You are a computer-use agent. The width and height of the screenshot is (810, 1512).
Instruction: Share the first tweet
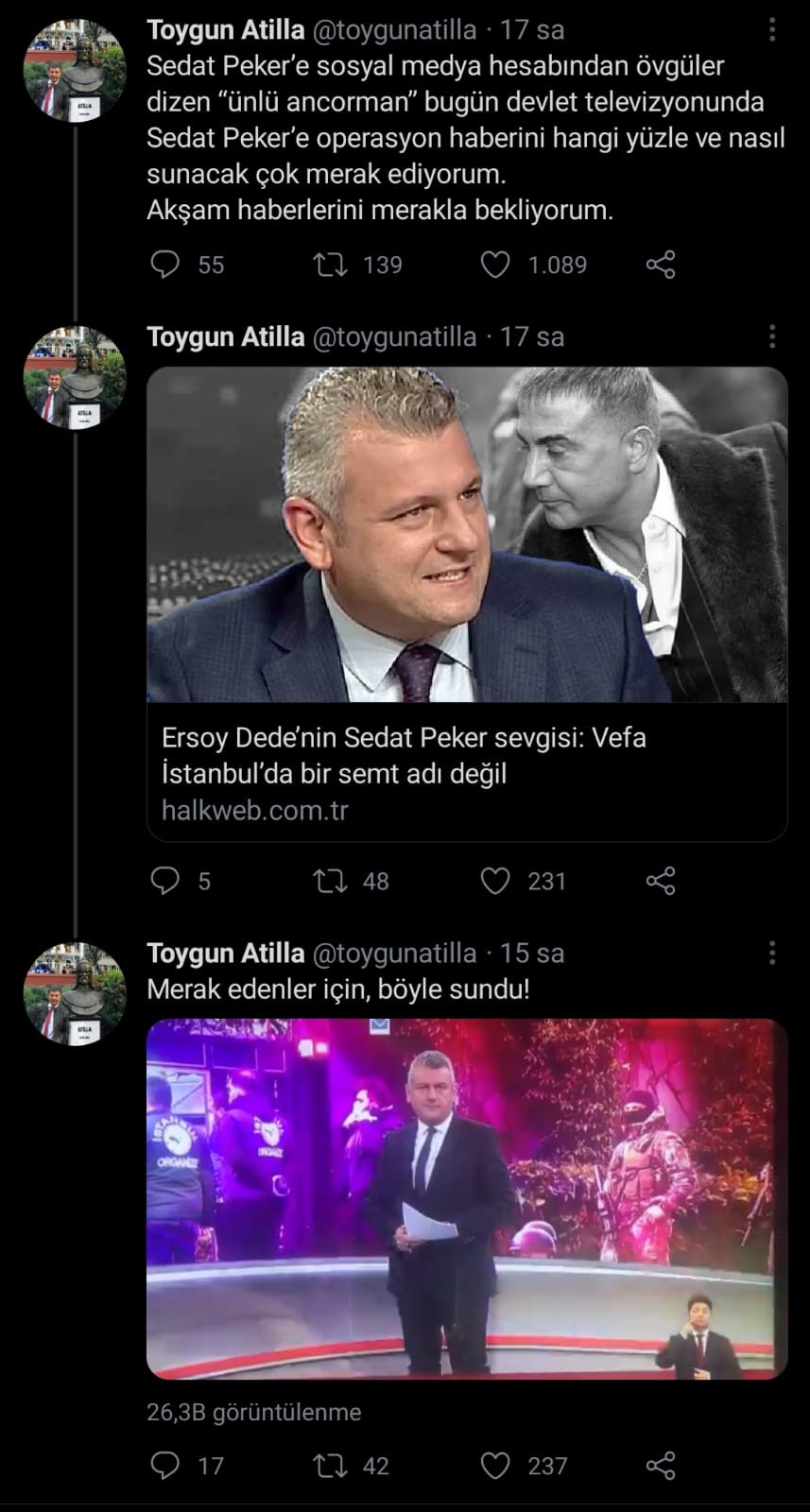(x=662, y=266)
